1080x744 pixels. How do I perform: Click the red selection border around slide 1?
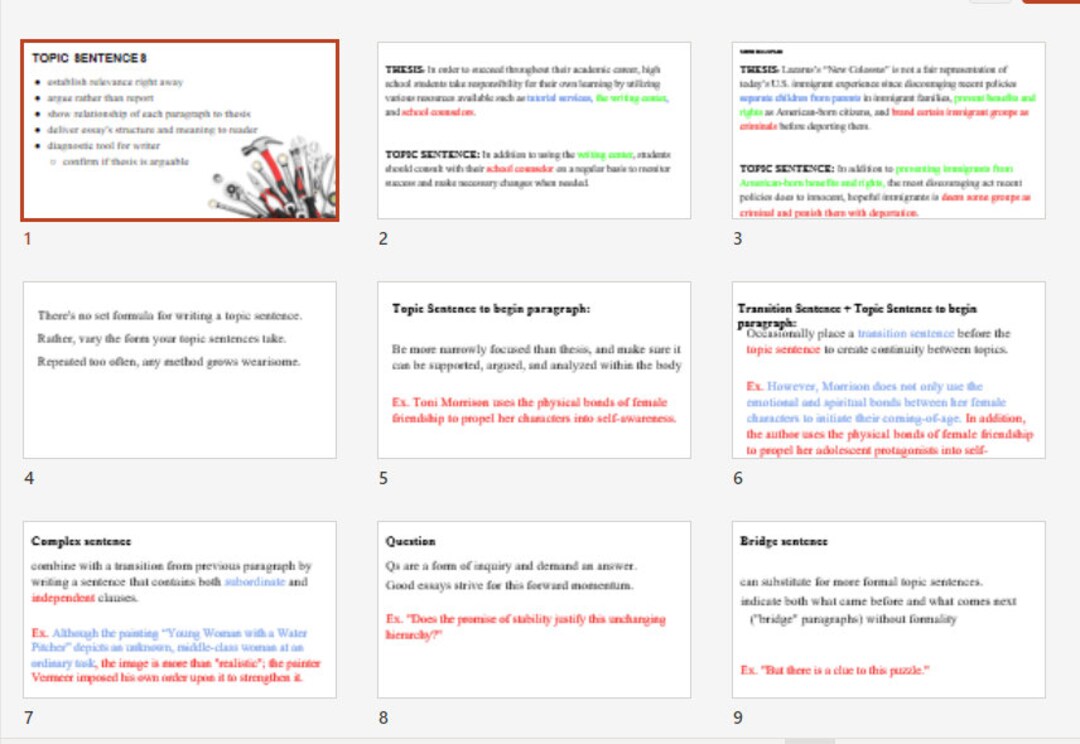coord(180,41)
